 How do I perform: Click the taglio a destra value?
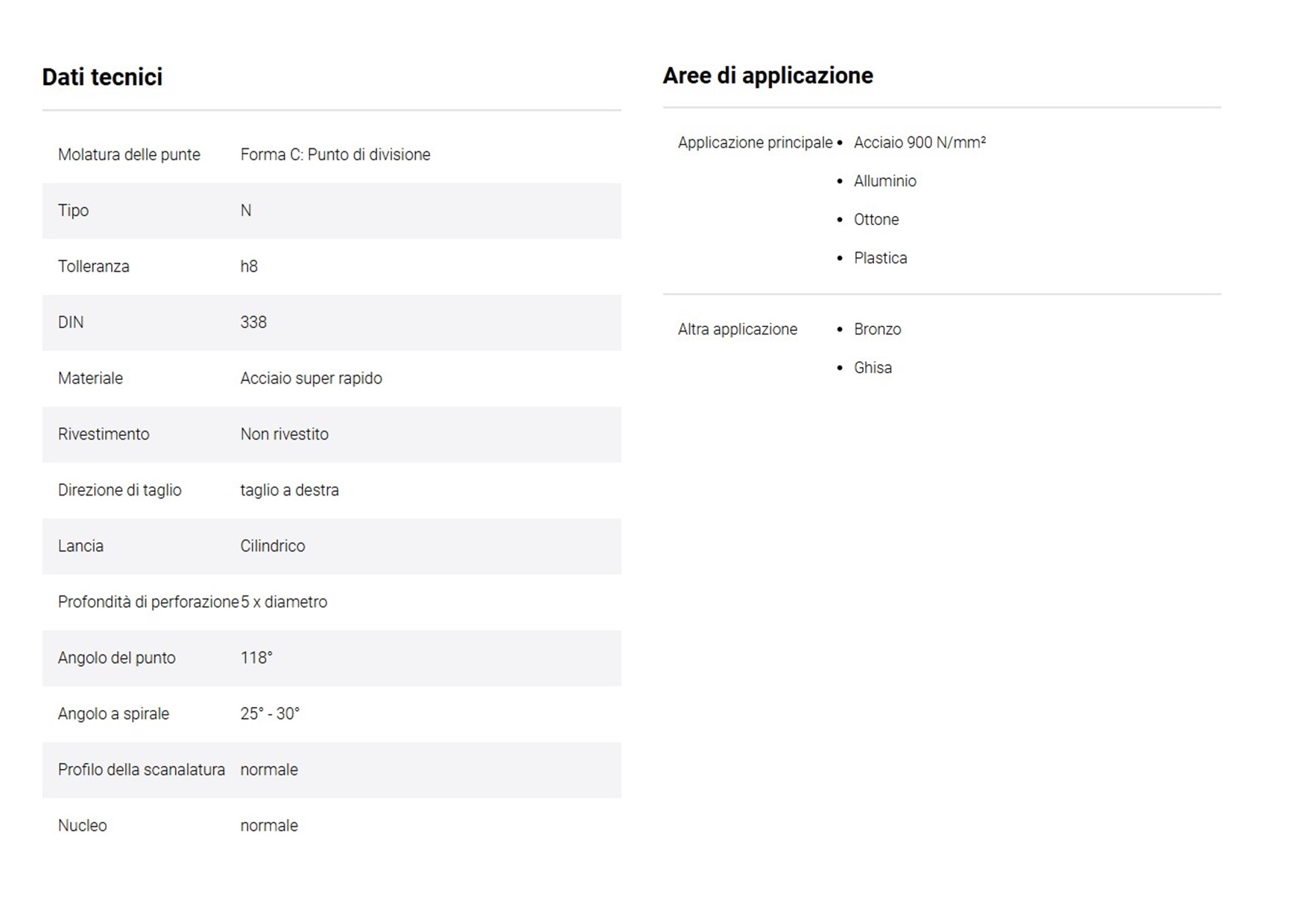[x=289, y=490]
